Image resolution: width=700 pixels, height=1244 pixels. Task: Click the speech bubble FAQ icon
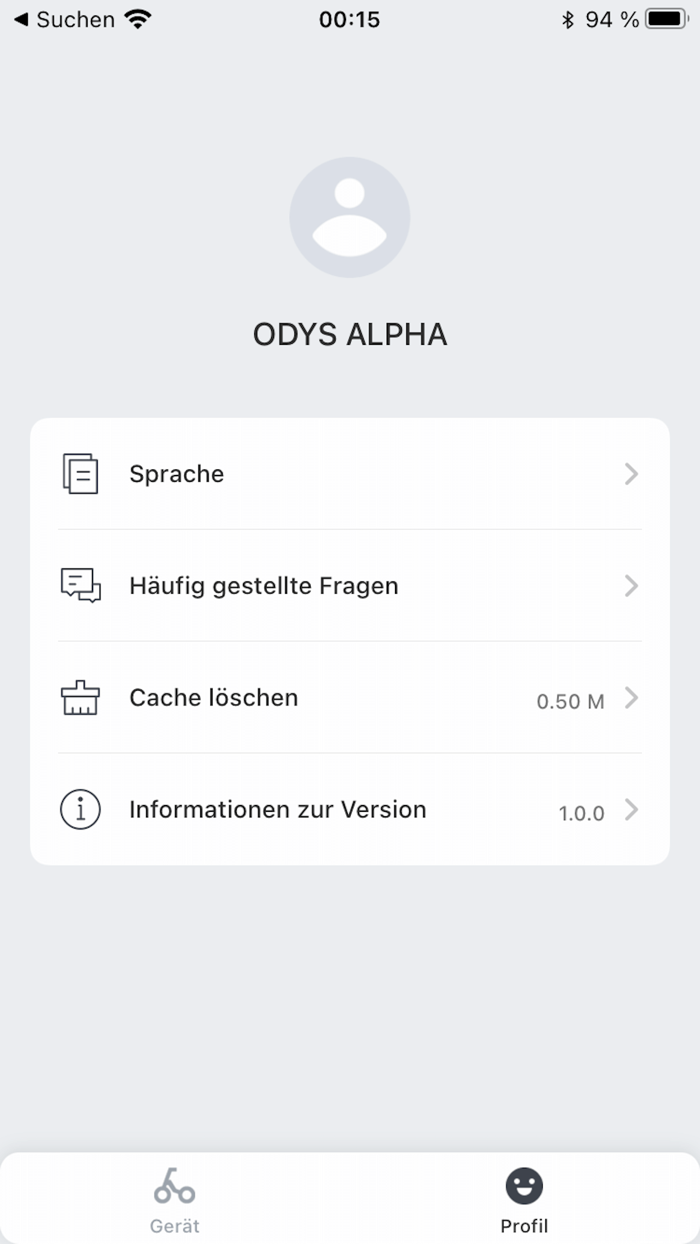[x=80, y=586]
